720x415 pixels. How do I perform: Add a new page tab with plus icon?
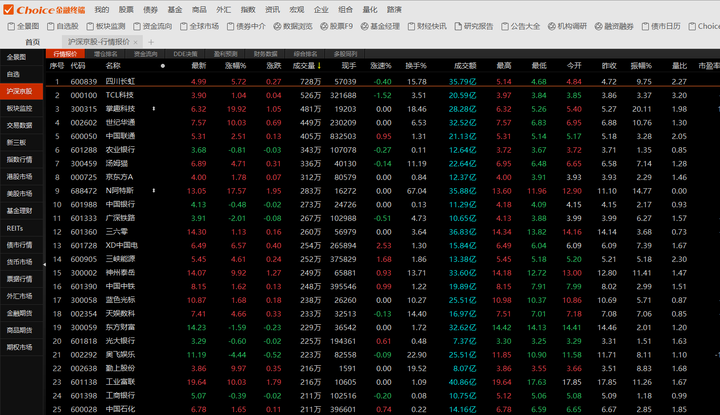151,42
